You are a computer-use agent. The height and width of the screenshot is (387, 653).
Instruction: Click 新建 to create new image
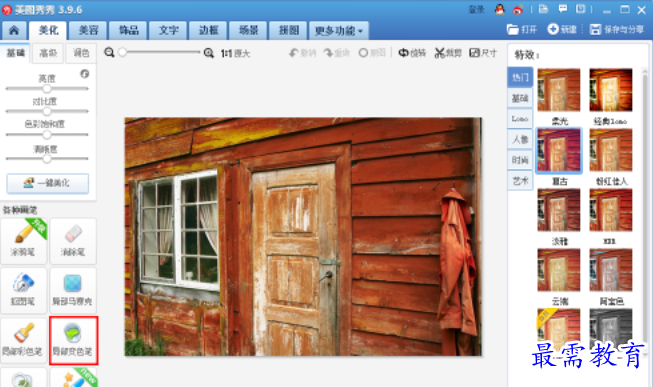(562, 29)
